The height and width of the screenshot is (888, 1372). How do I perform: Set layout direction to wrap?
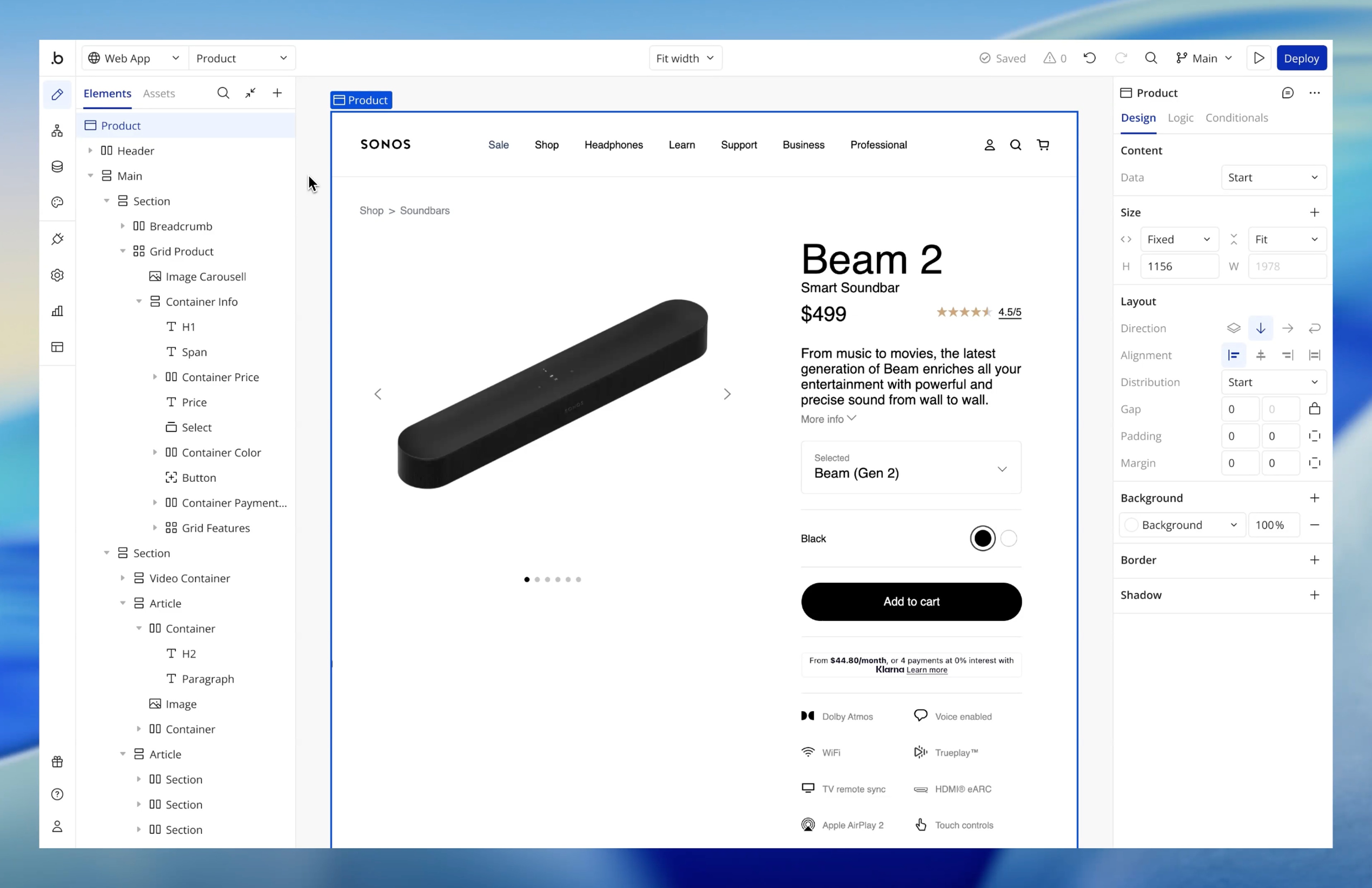click(x=1314, y=328)
